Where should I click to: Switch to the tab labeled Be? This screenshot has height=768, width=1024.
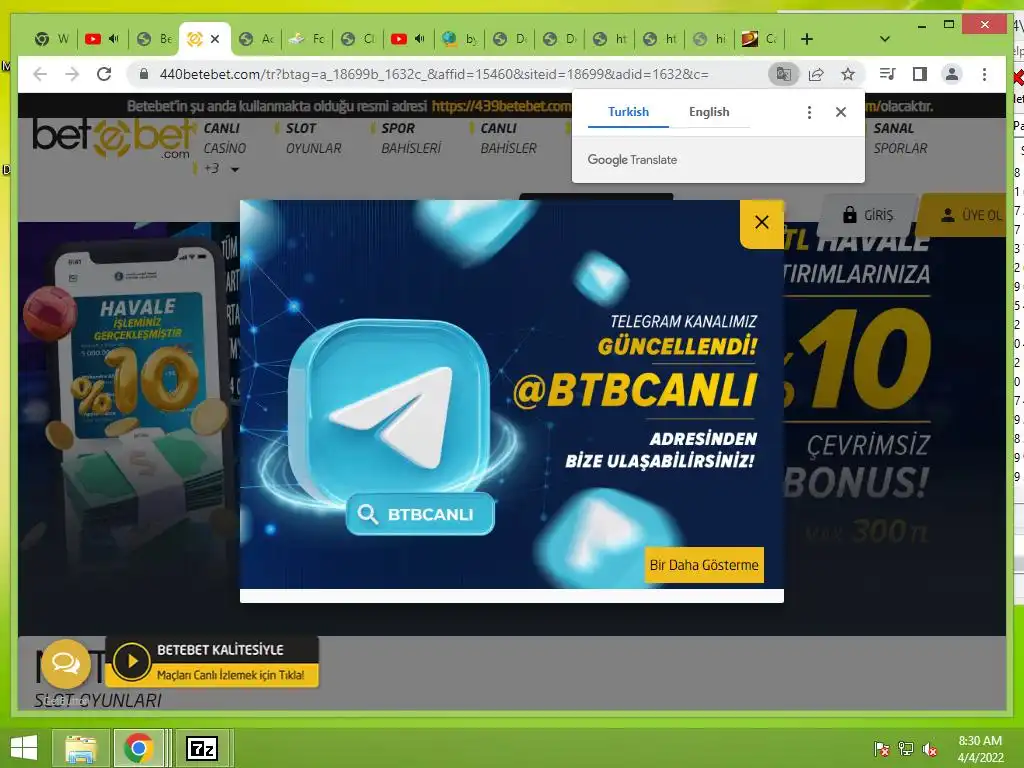coord(155,39)
